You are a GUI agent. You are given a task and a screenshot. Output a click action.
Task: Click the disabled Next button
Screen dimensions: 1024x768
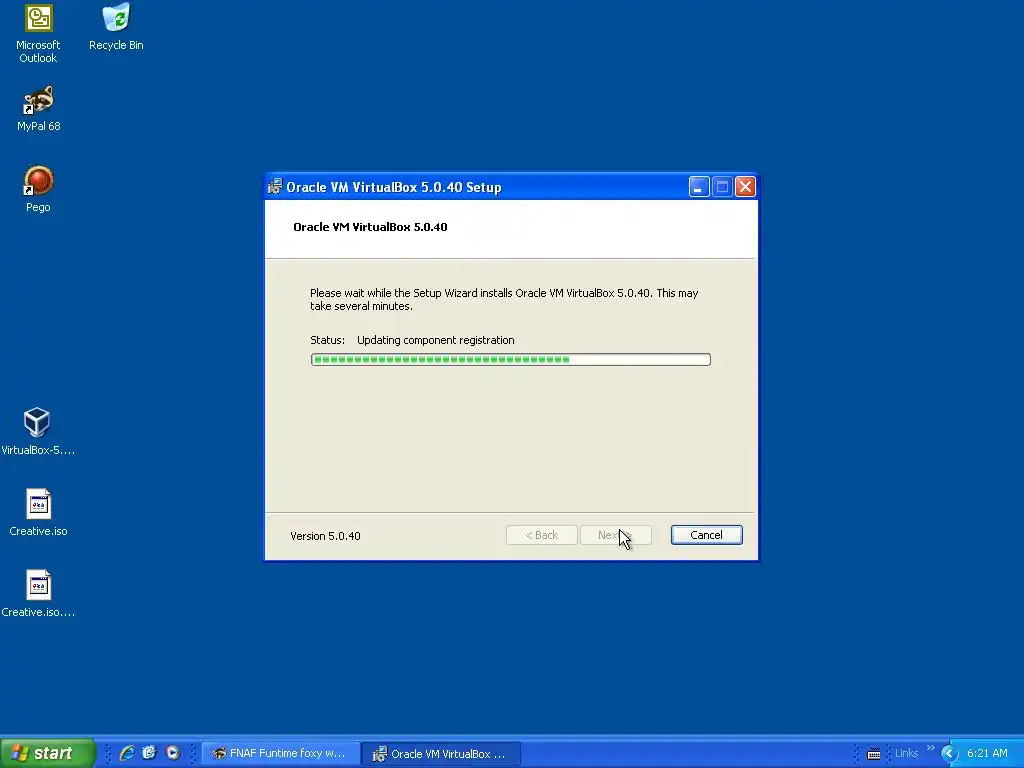tap(616, 535)
